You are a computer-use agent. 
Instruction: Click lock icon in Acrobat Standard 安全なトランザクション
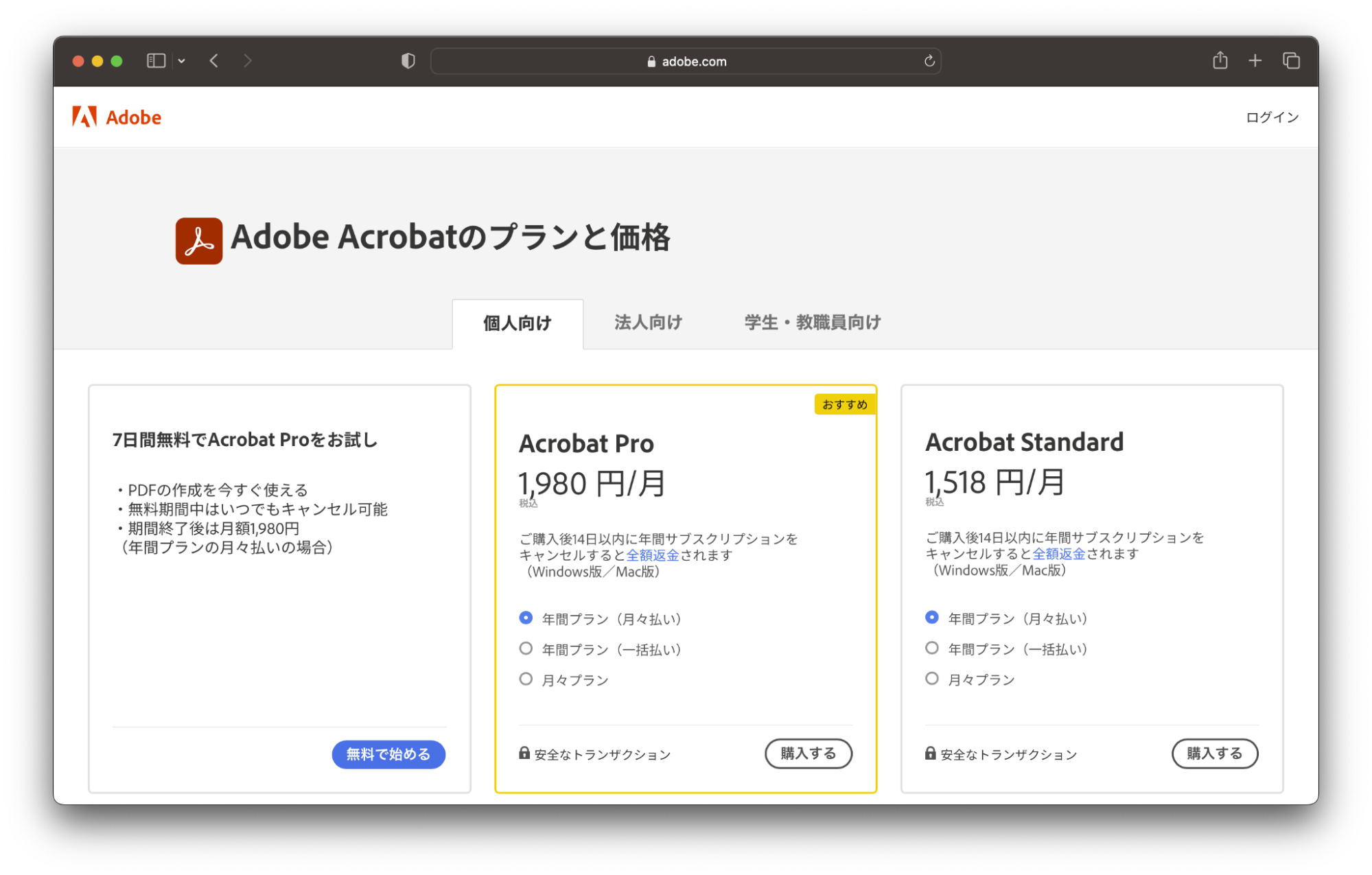(x=931, y=754)
